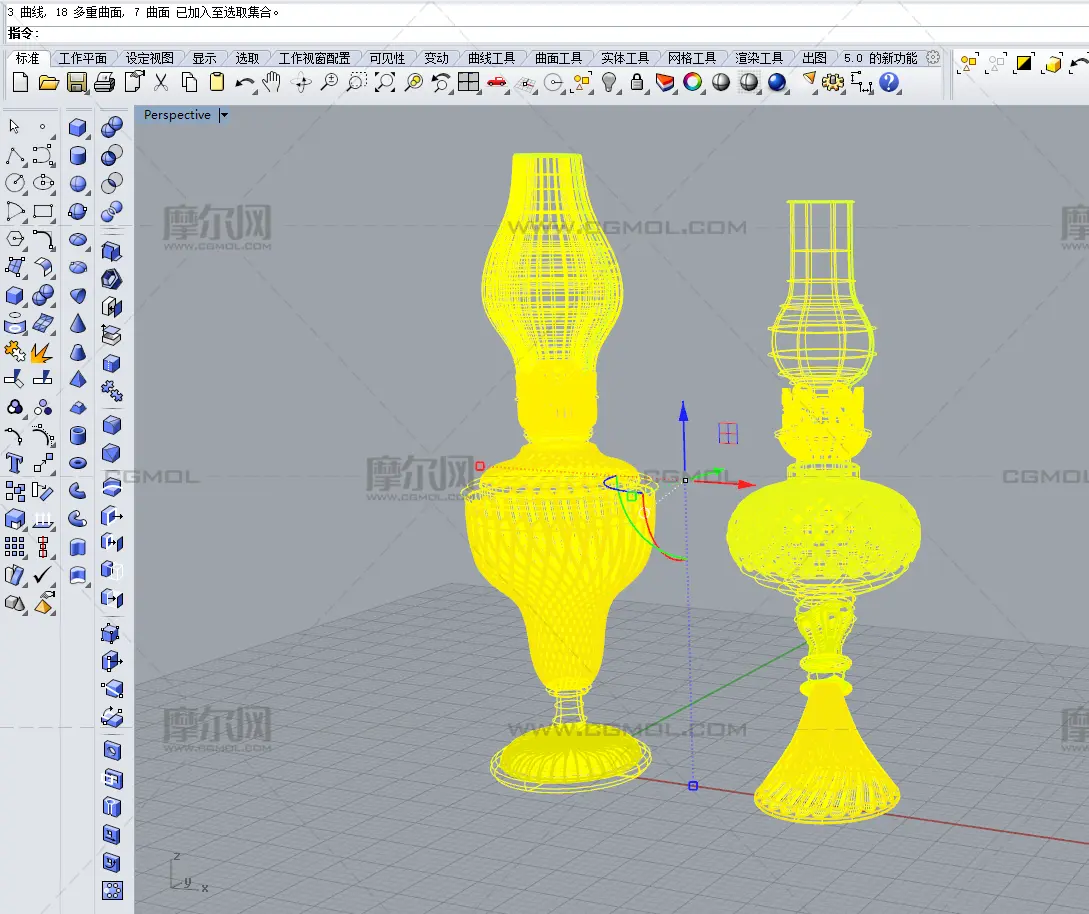Image resolution: width=1089 pixels, height=914 pixels.
Task: Open the Perspective viewport dropdown arrow
Action: click(x=224, y=115)
